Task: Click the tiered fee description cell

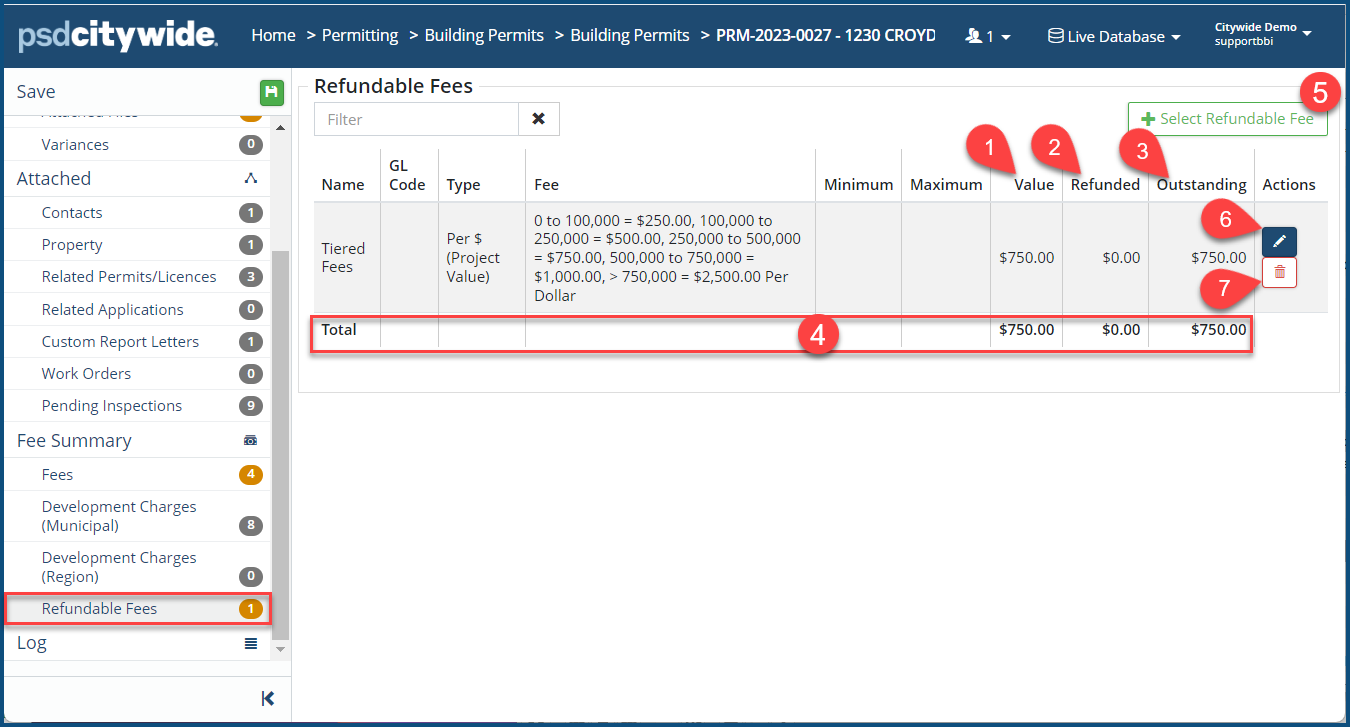Action: click(x=669, y=258)
